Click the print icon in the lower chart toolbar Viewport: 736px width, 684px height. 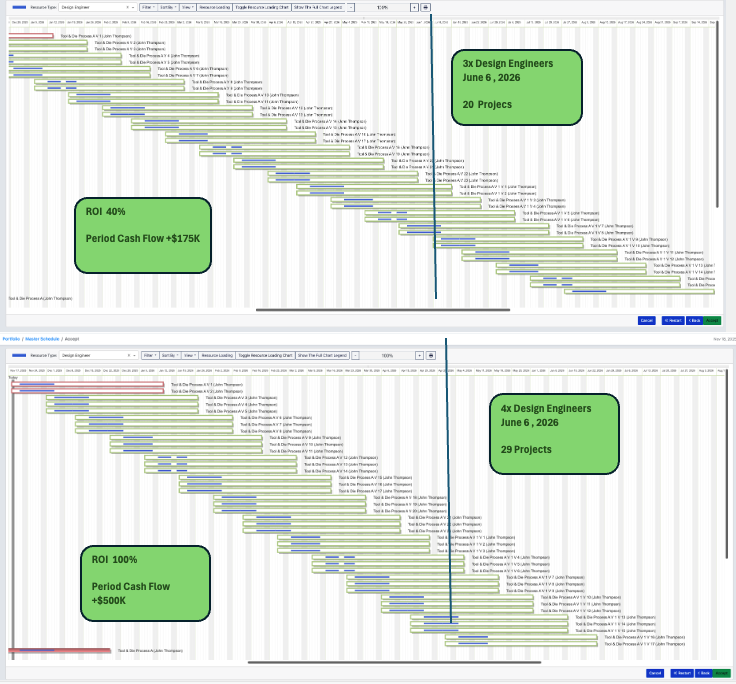point(430,355)
